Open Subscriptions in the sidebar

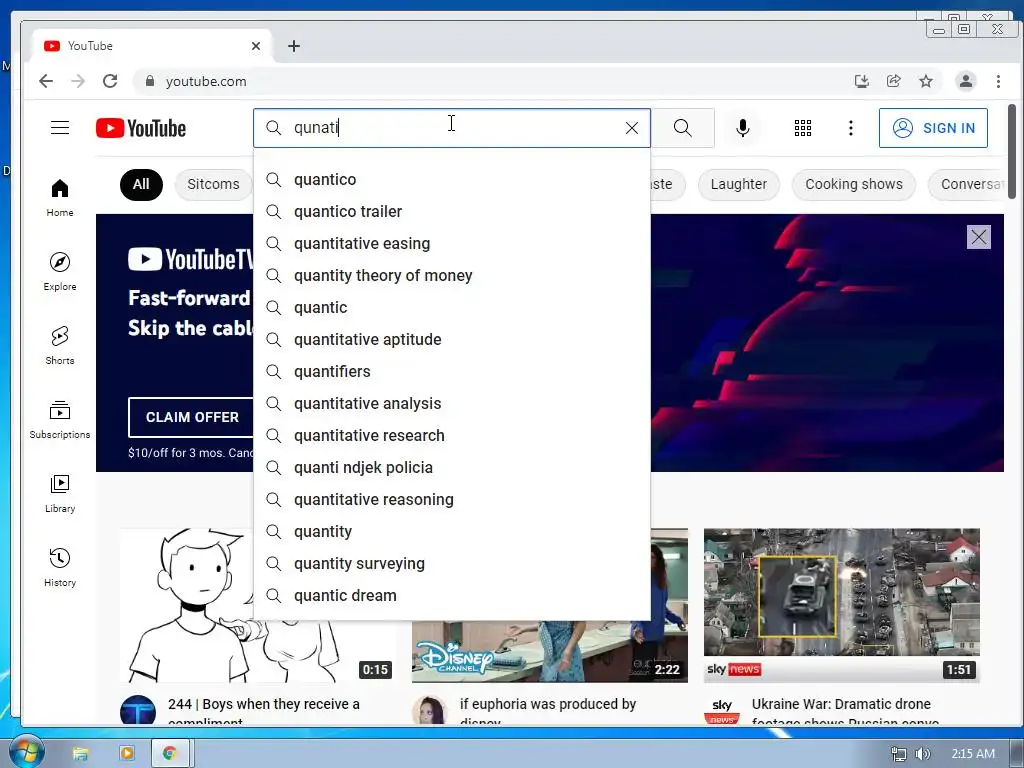pos(59,419)
